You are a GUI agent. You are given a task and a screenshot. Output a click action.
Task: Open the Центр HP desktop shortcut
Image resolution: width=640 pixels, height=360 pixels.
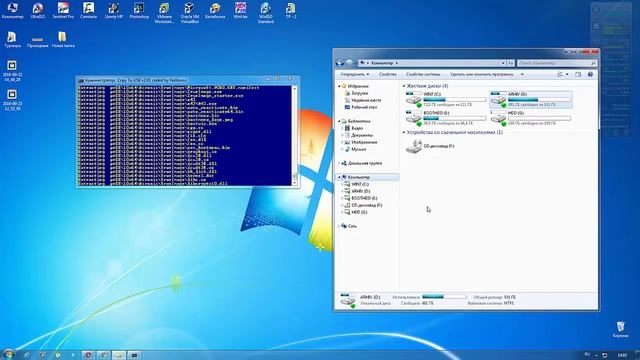coord(113,10)
